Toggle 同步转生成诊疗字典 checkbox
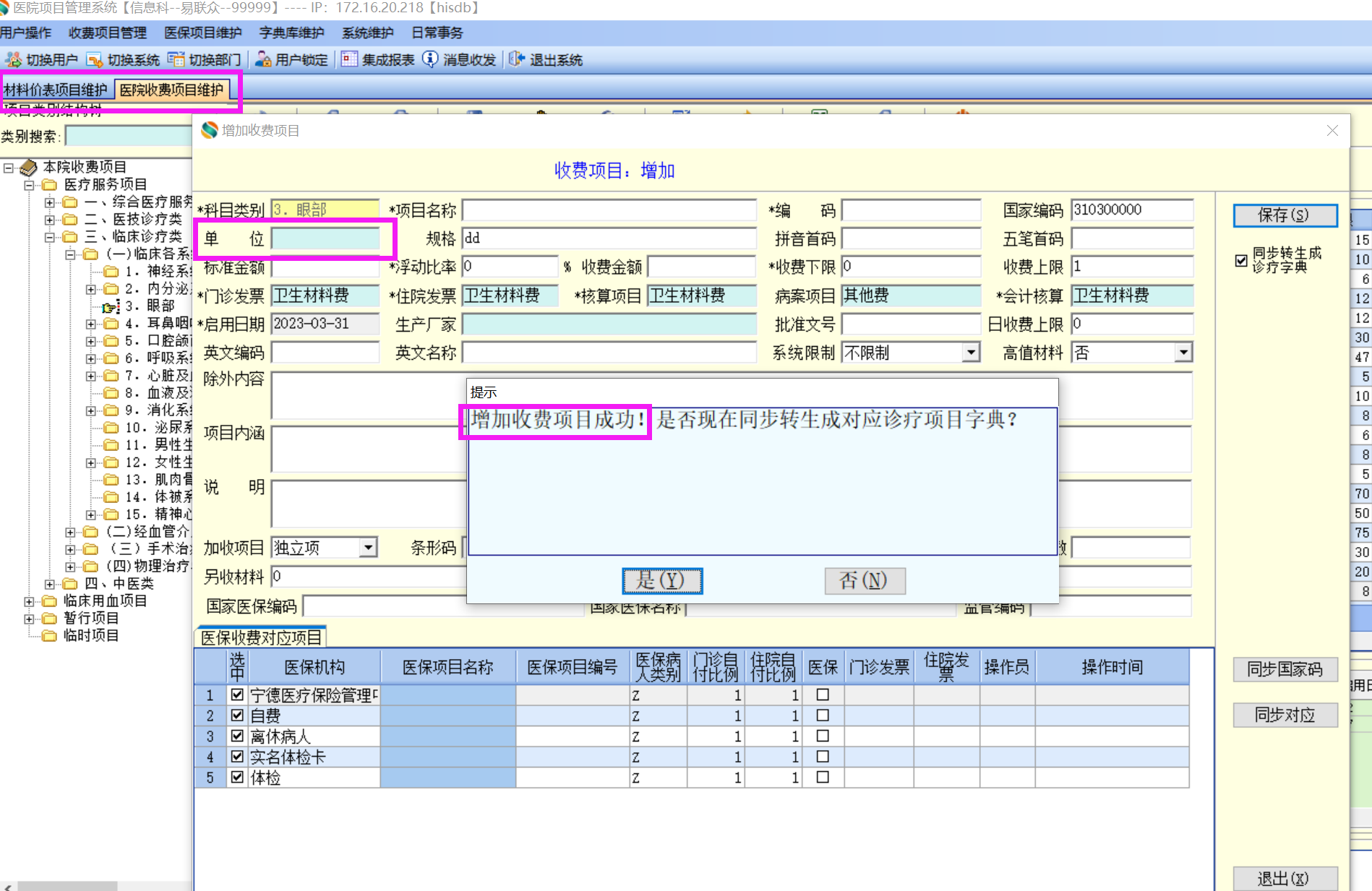1372x891 pixels. point(1241,260)
